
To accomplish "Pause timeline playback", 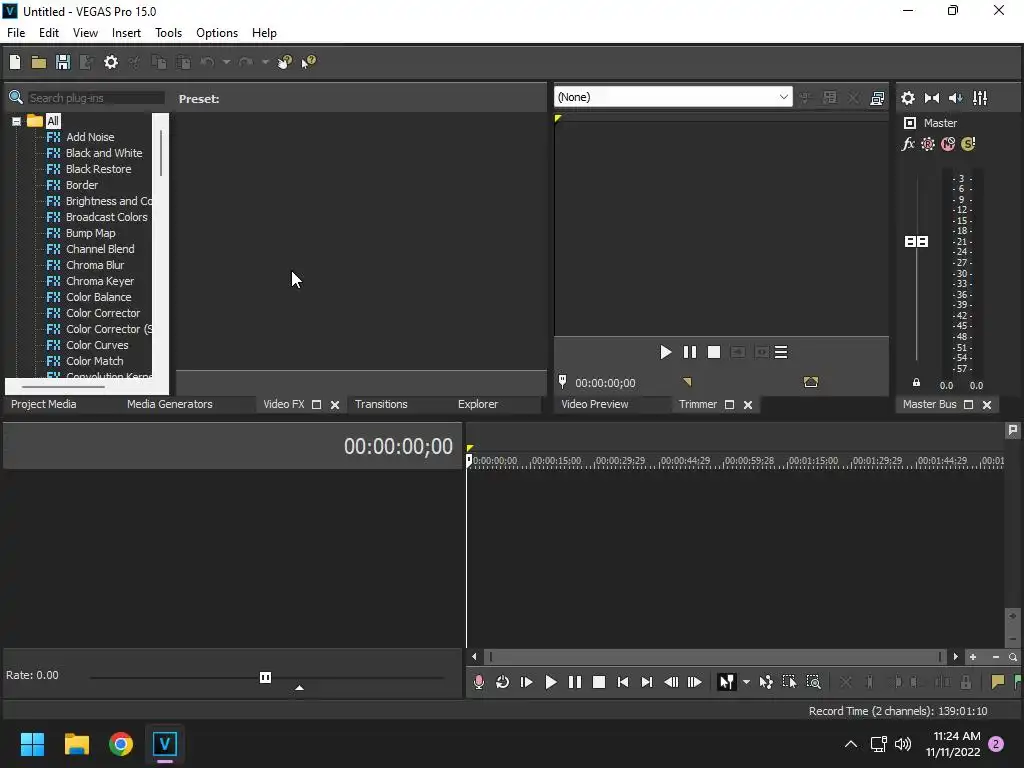I will 575,682.
